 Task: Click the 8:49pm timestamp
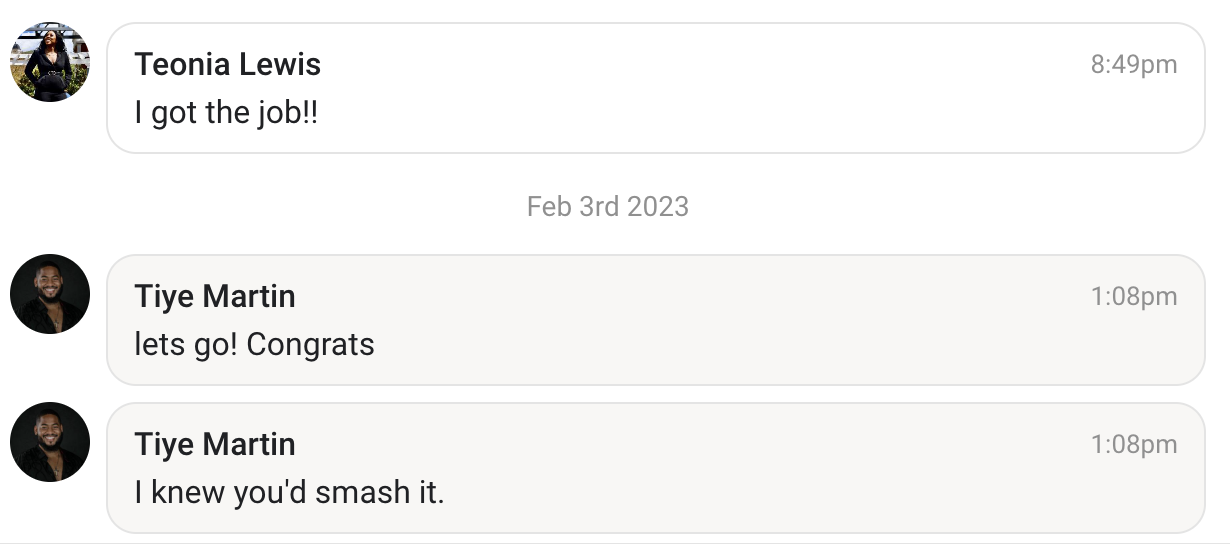pos(1133,65)
